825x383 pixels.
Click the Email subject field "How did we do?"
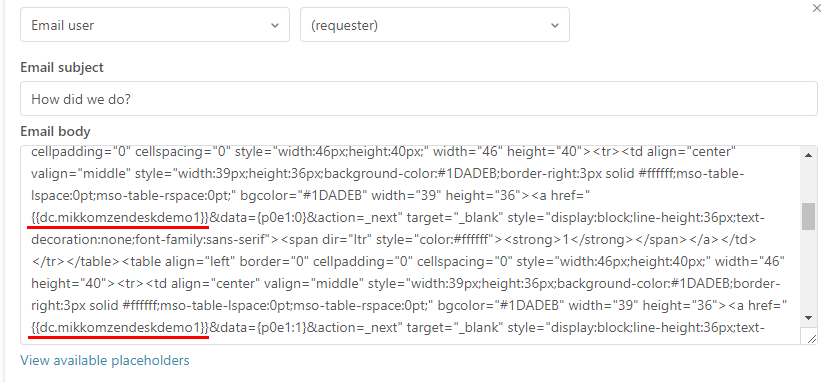[419, 98]
